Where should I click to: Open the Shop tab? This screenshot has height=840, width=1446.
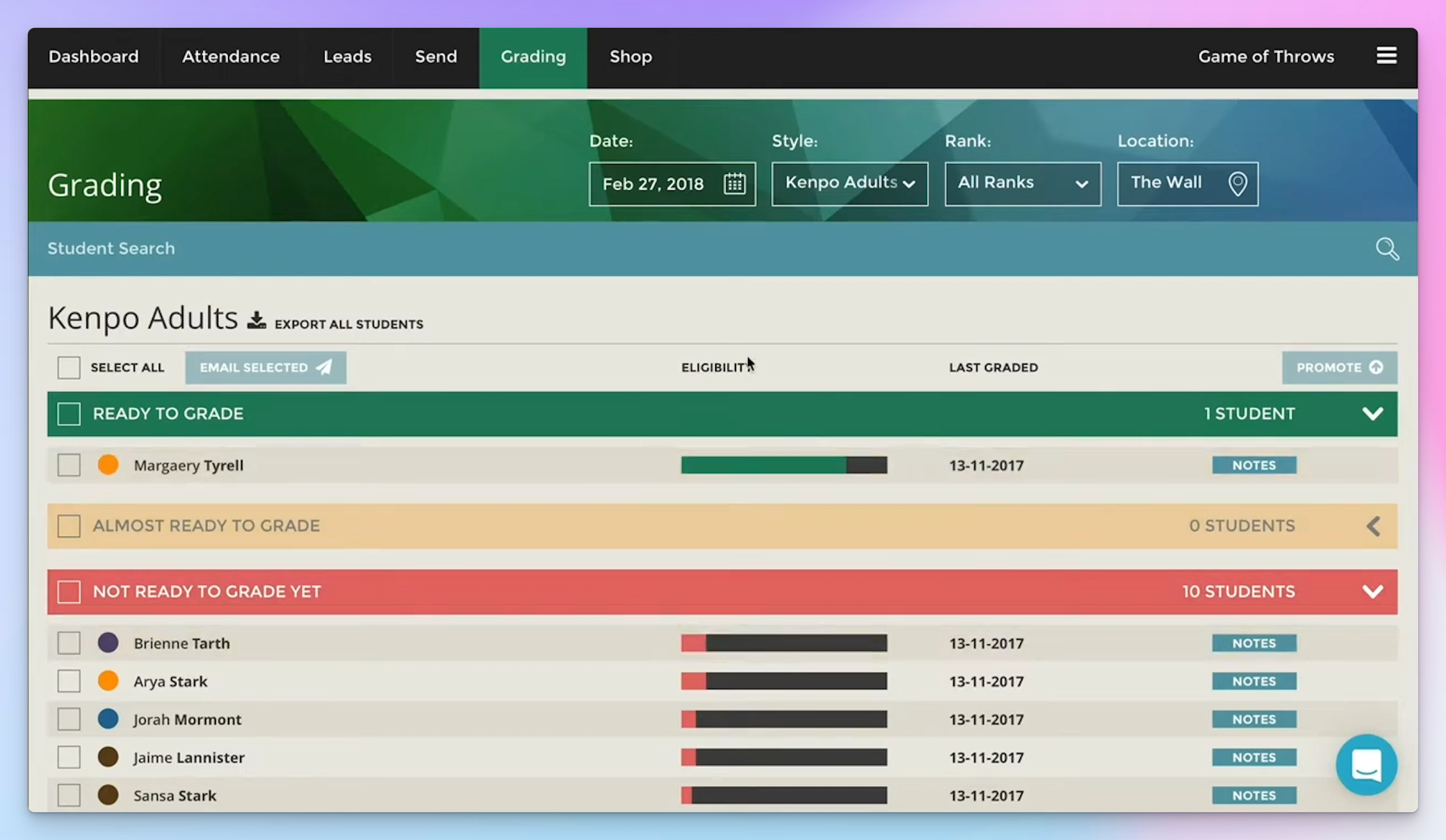(x=631, y=57)
